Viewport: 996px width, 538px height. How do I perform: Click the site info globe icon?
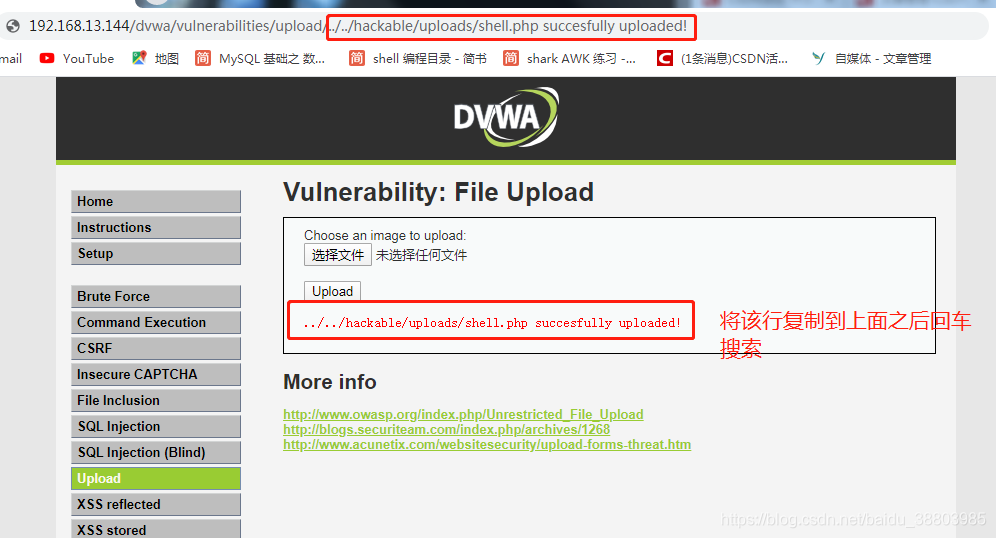[x=13, y=26]
